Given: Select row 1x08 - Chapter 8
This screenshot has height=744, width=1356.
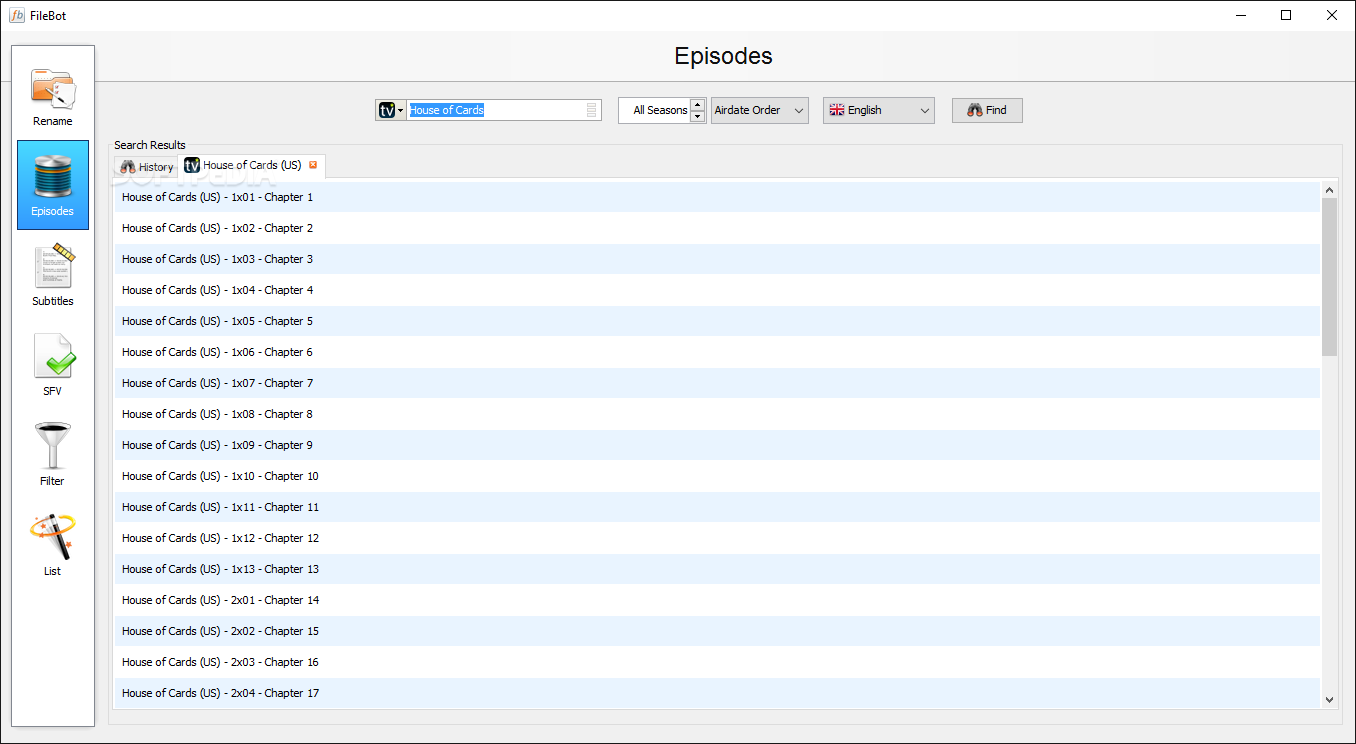Looking at the screenshot, I should point(718,414).
